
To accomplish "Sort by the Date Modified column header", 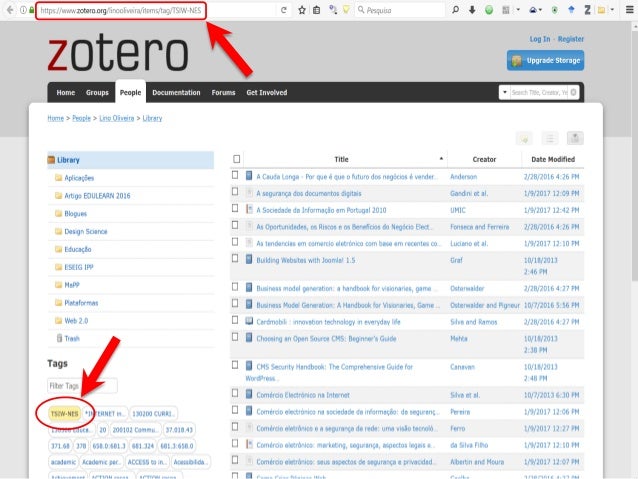I will [x=553, y=159].
